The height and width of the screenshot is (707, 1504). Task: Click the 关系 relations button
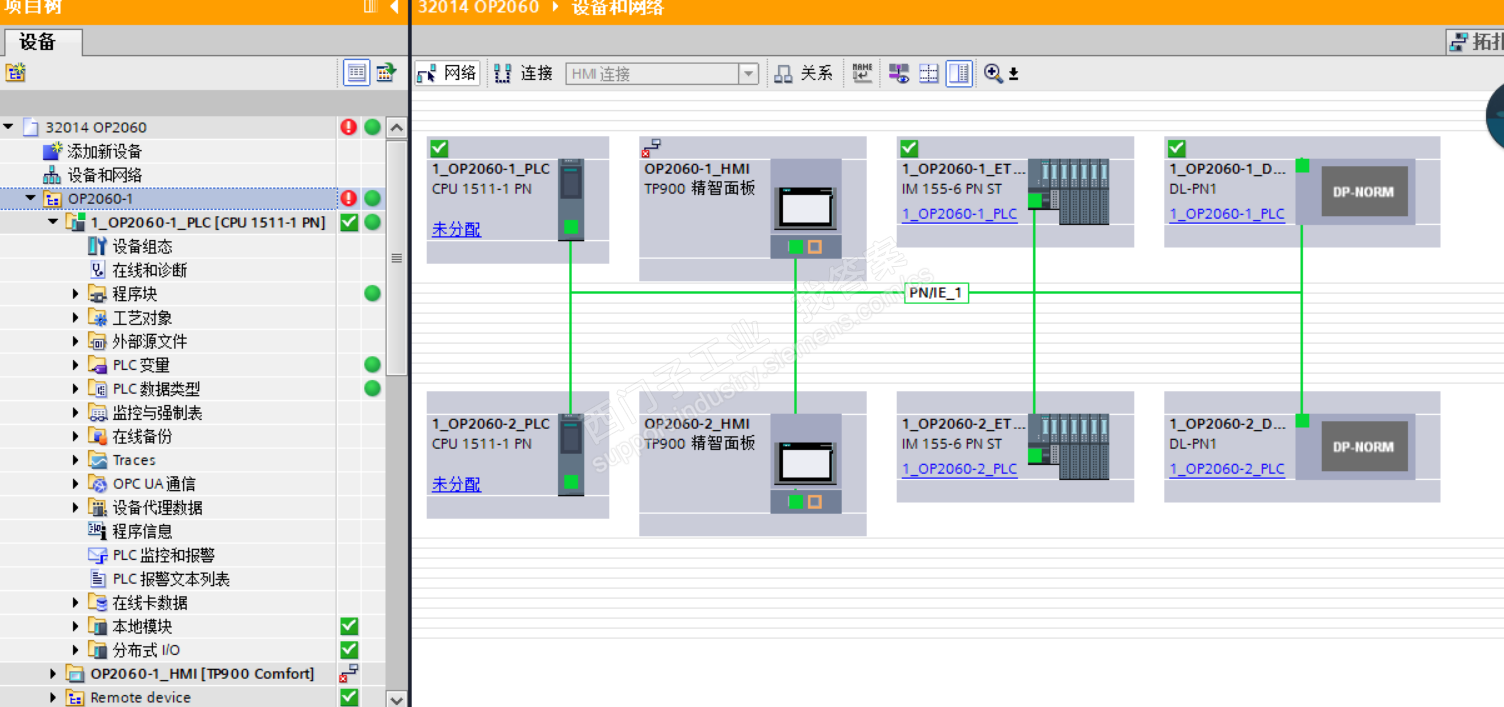(803, 73)
